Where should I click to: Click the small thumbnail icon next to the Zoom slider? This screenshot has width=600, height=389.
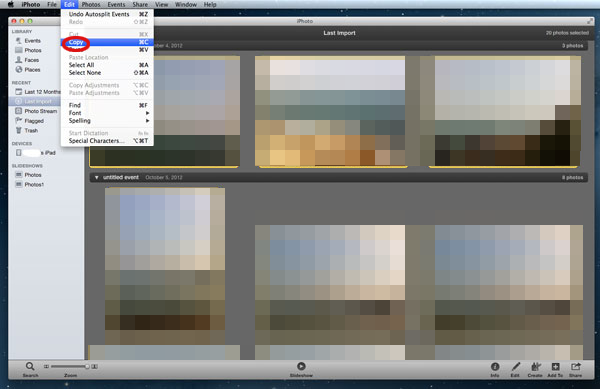(46, 366)
